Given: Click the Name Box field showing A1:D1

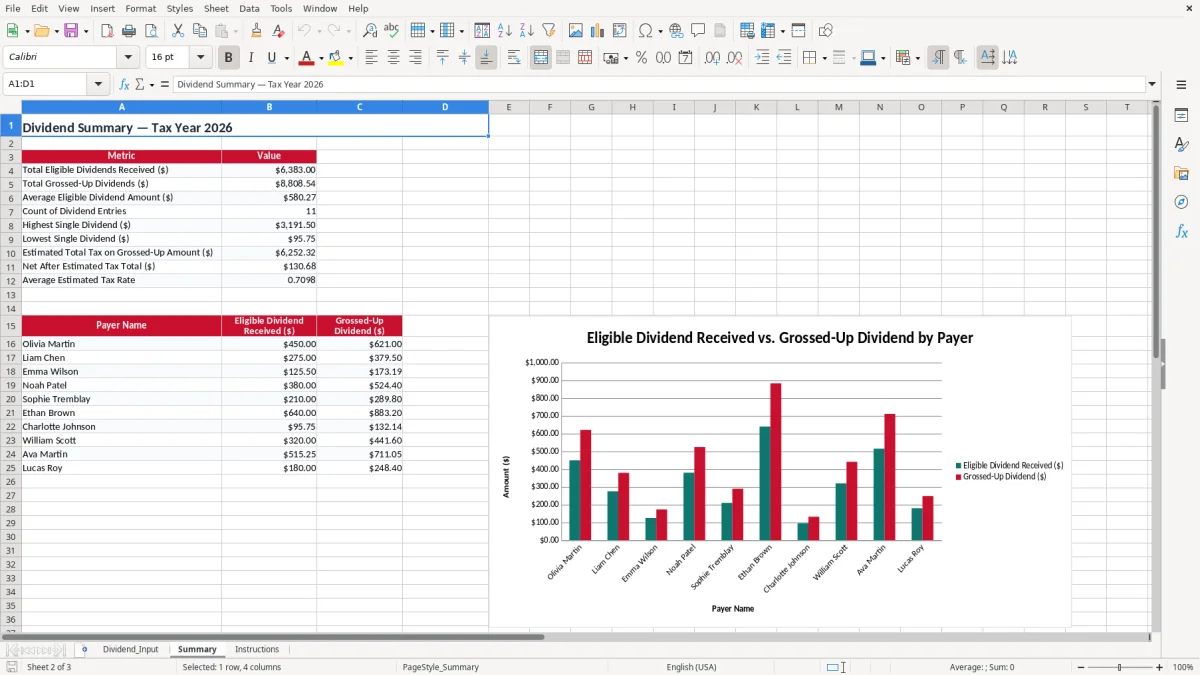Looking at the screenshot, I should tap(46, 85).
